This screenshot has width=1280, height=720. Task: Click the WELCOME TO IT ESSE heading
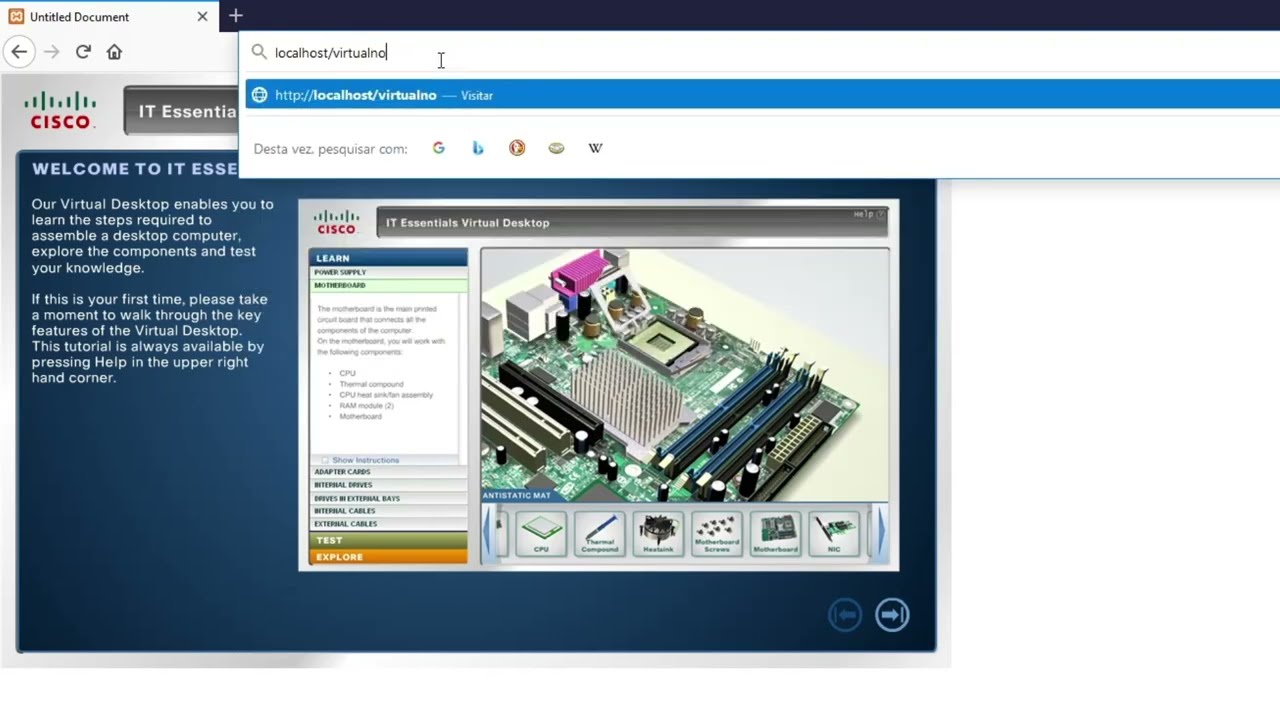(135, 169)
